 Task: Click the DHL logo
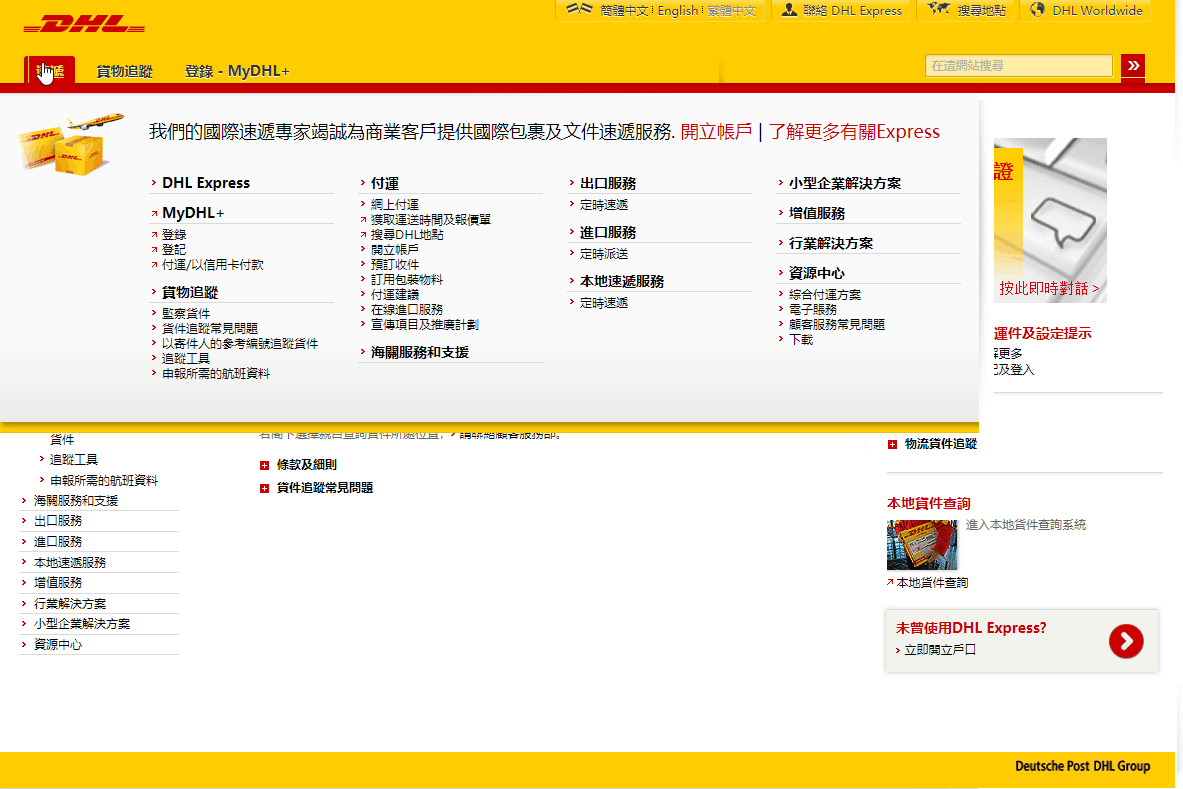84,25
